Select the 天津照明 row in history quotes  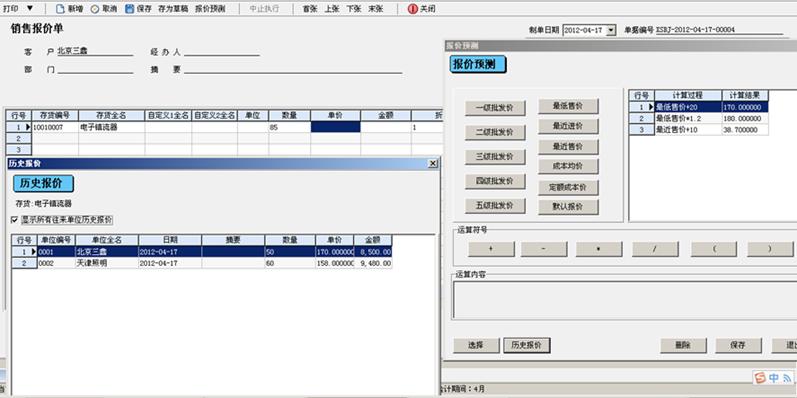[201, 263]
